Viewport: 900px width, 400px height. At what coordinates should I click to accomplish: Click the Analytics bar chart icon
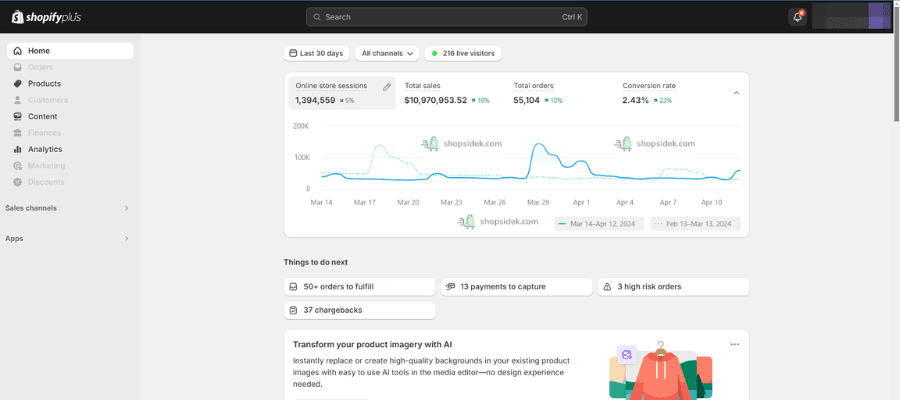(x=17, y=149)
